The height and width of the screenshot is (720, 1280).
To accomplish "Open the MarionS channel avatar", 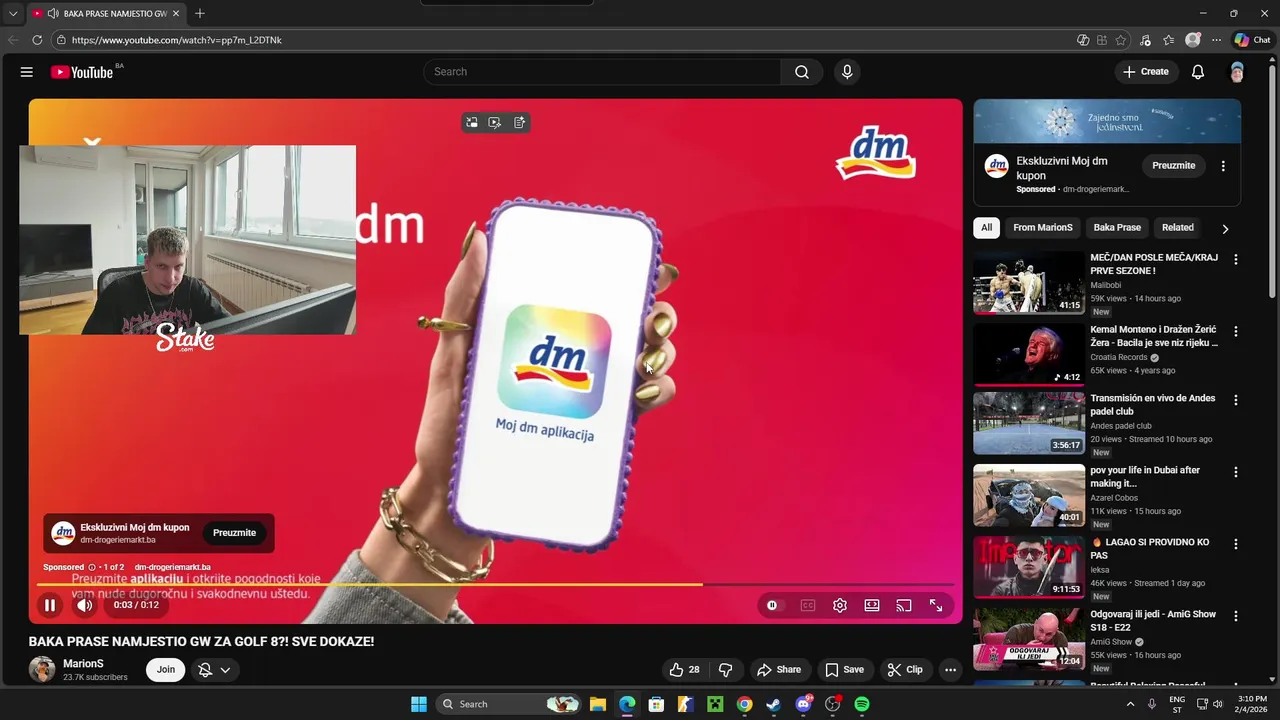I will pos(42,670).
